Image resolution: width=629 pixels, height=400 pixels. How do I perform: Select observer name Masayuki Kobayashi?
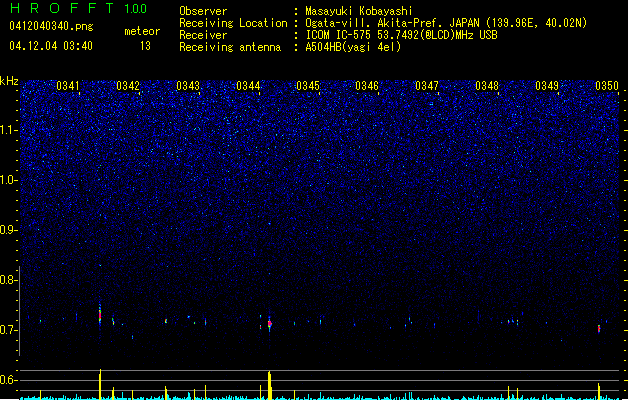(x=359, y=11)
